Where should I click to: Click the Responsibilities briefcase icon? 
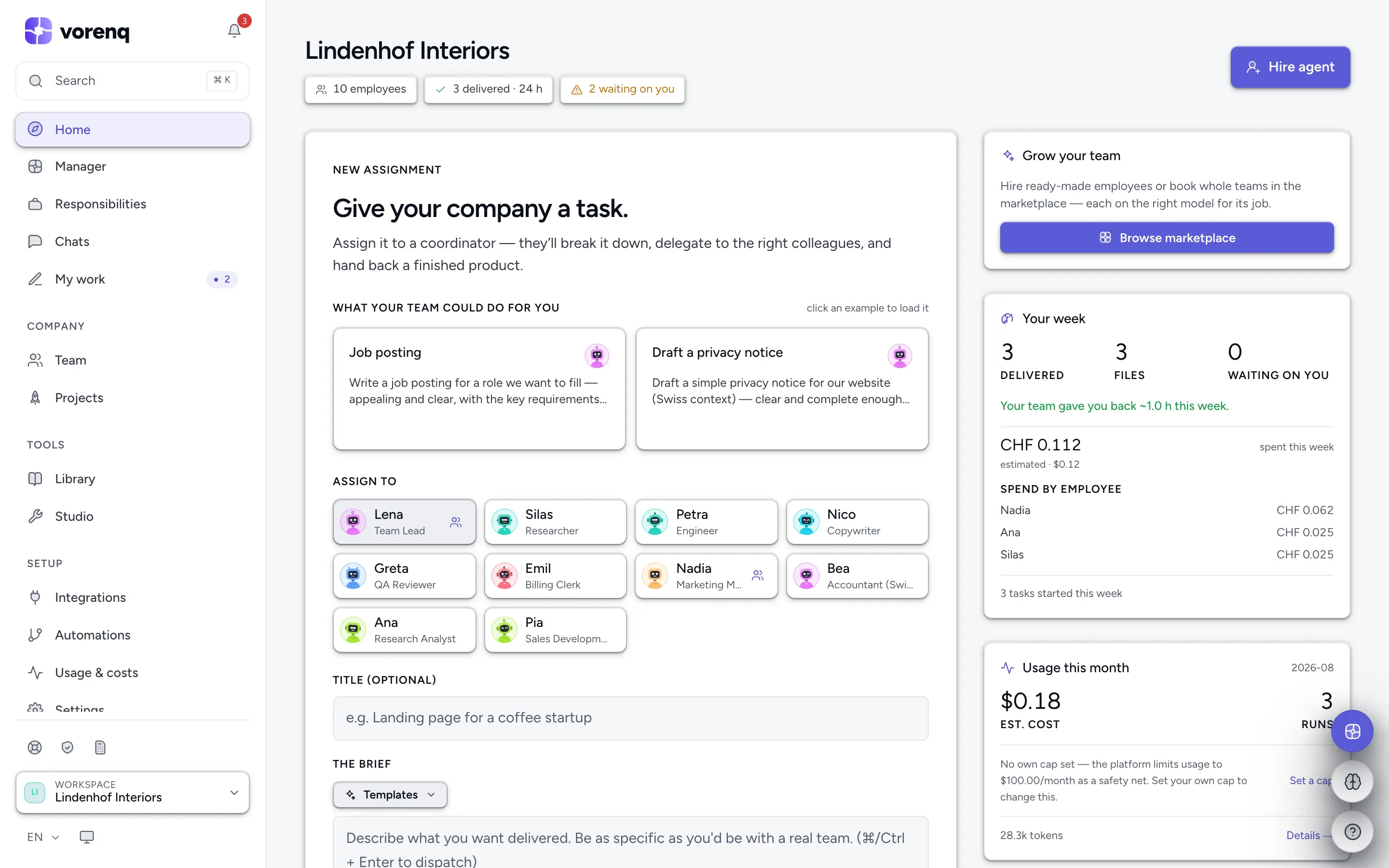[x=36, y=204]
